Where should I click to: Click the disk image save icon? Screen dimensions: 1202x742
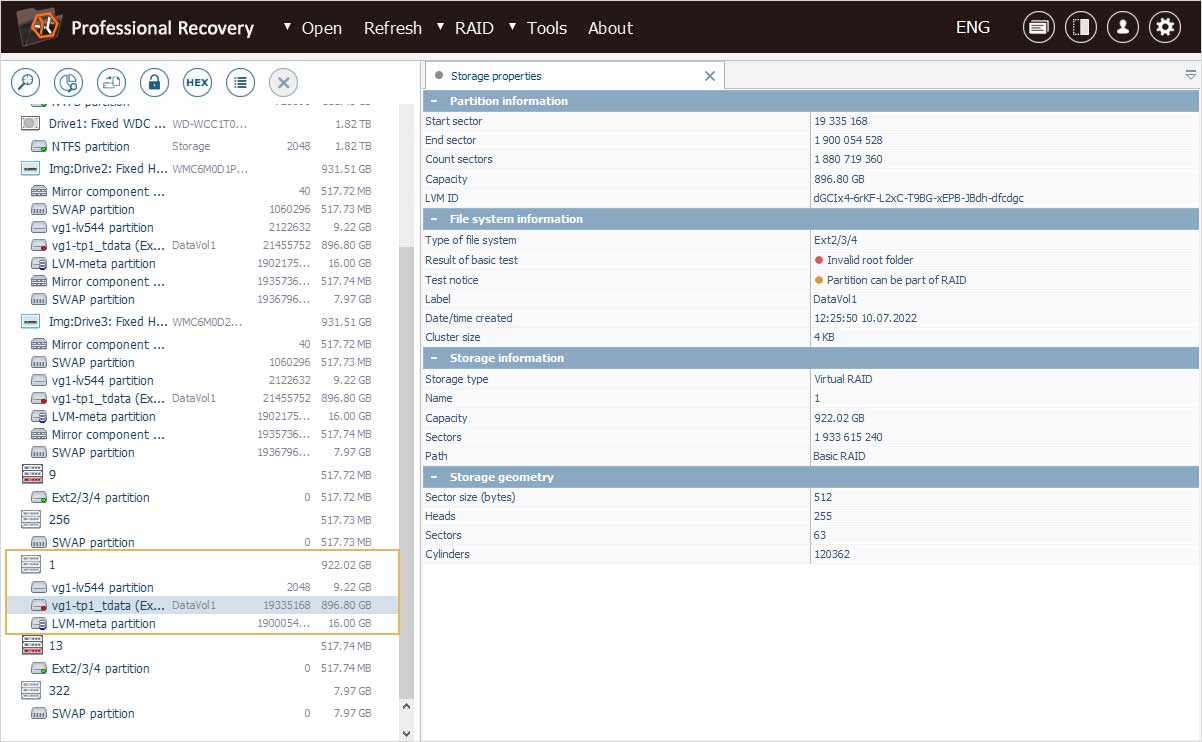(111, 82)
